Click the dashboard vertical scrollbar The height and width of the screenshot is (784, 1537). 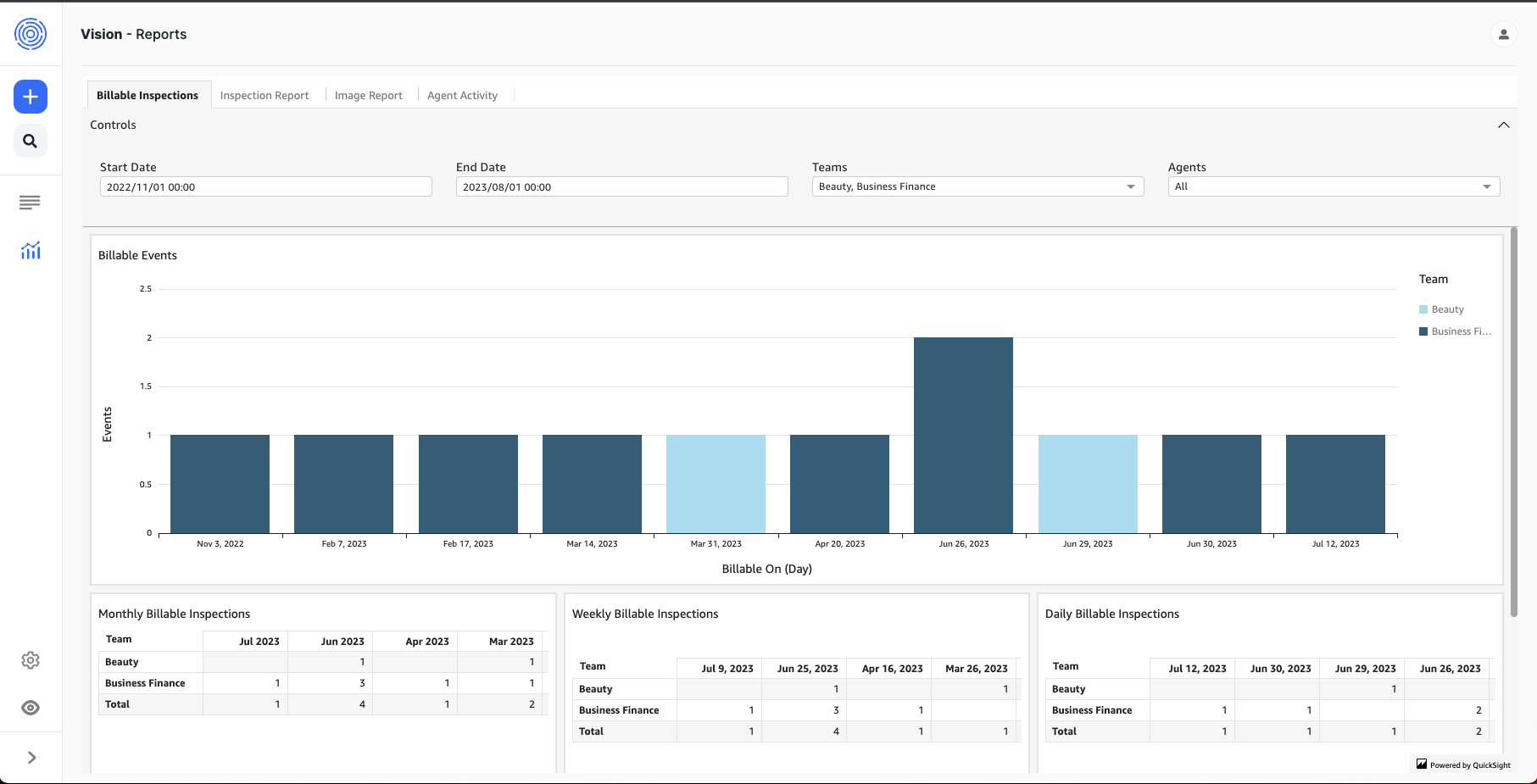click(x=1514, y=421)
